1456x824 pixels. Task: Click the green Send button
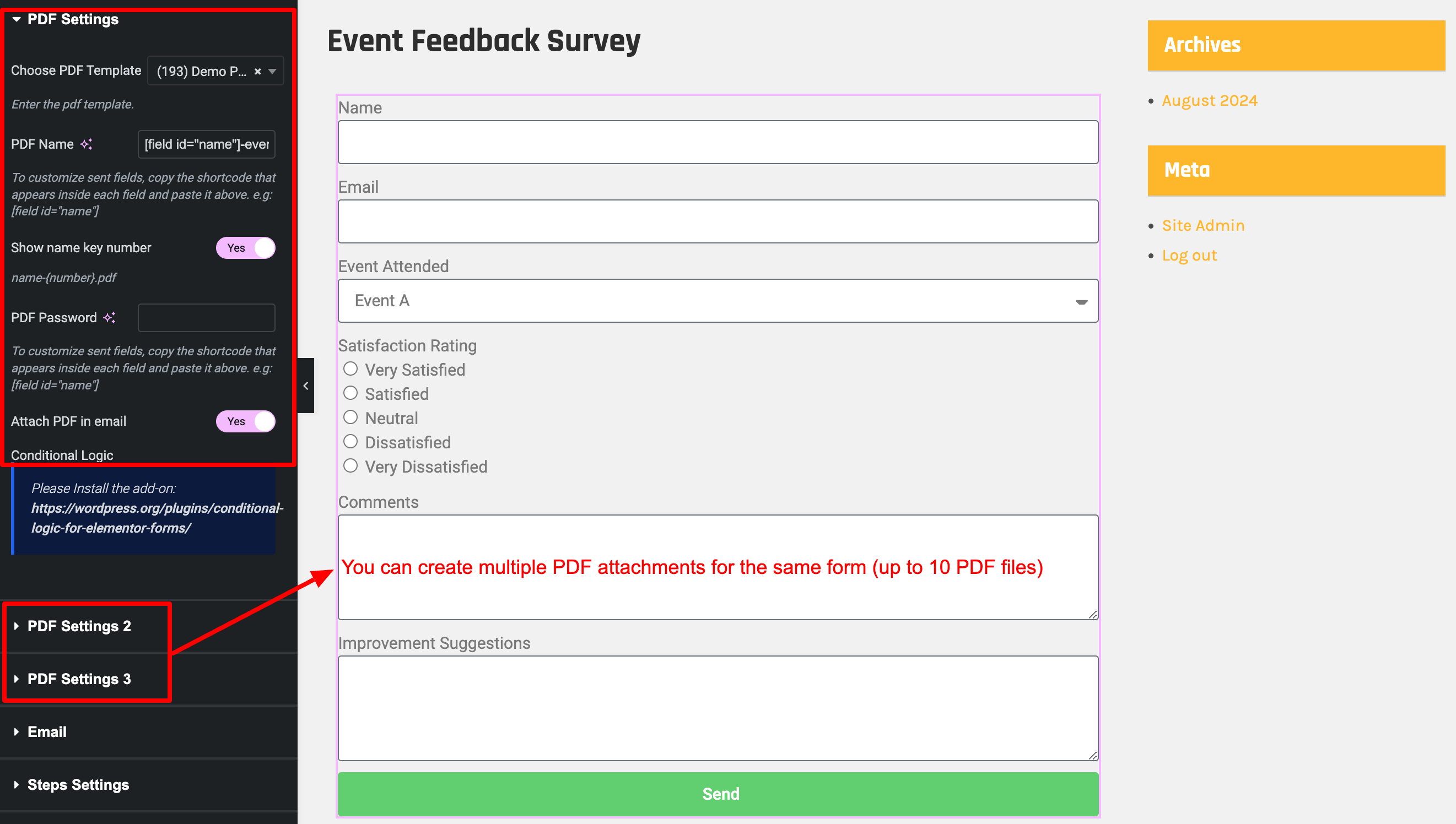(x=718, y=794)
